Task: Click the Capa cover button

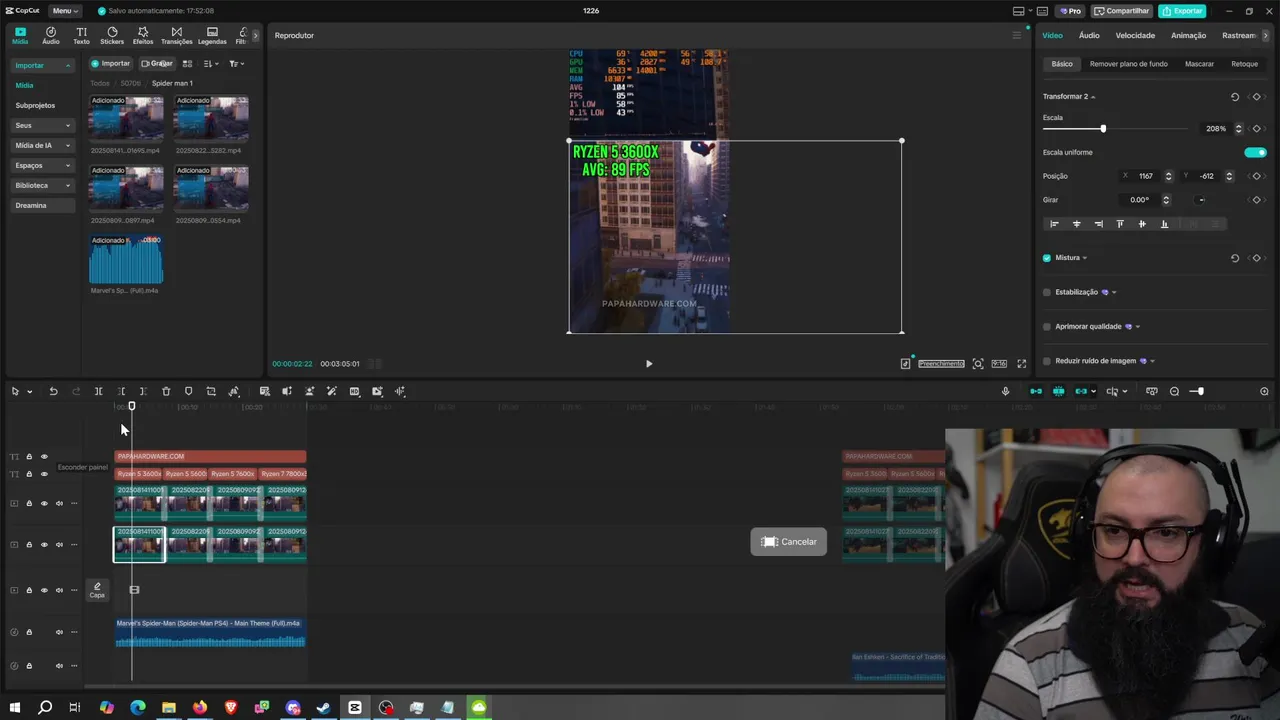Action: coord(97,590)
